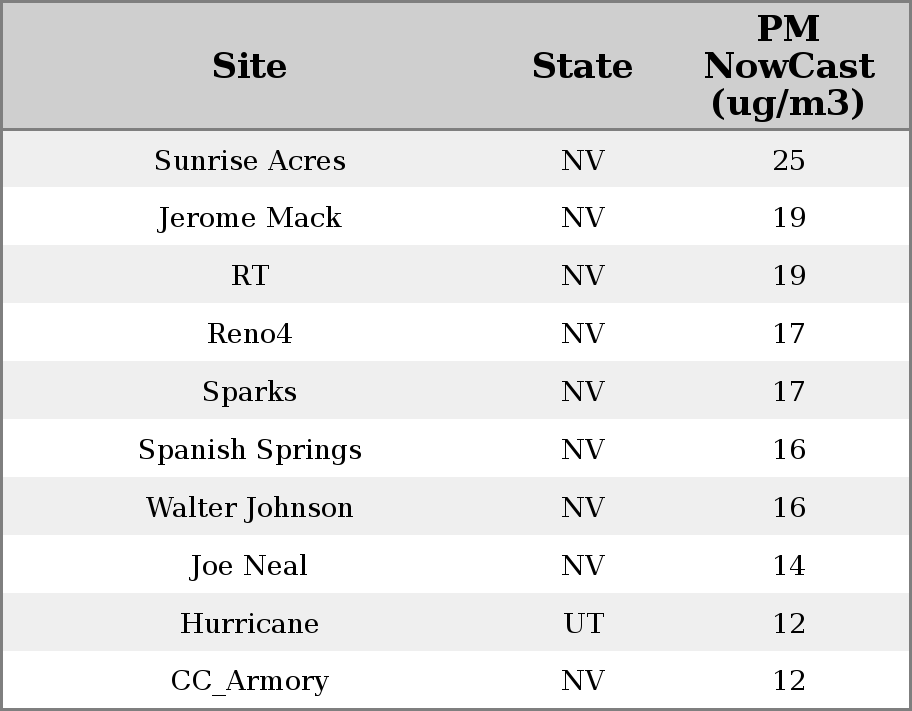
Task: Click the Walter Johnson site name
Action: (x=250, y=508)
